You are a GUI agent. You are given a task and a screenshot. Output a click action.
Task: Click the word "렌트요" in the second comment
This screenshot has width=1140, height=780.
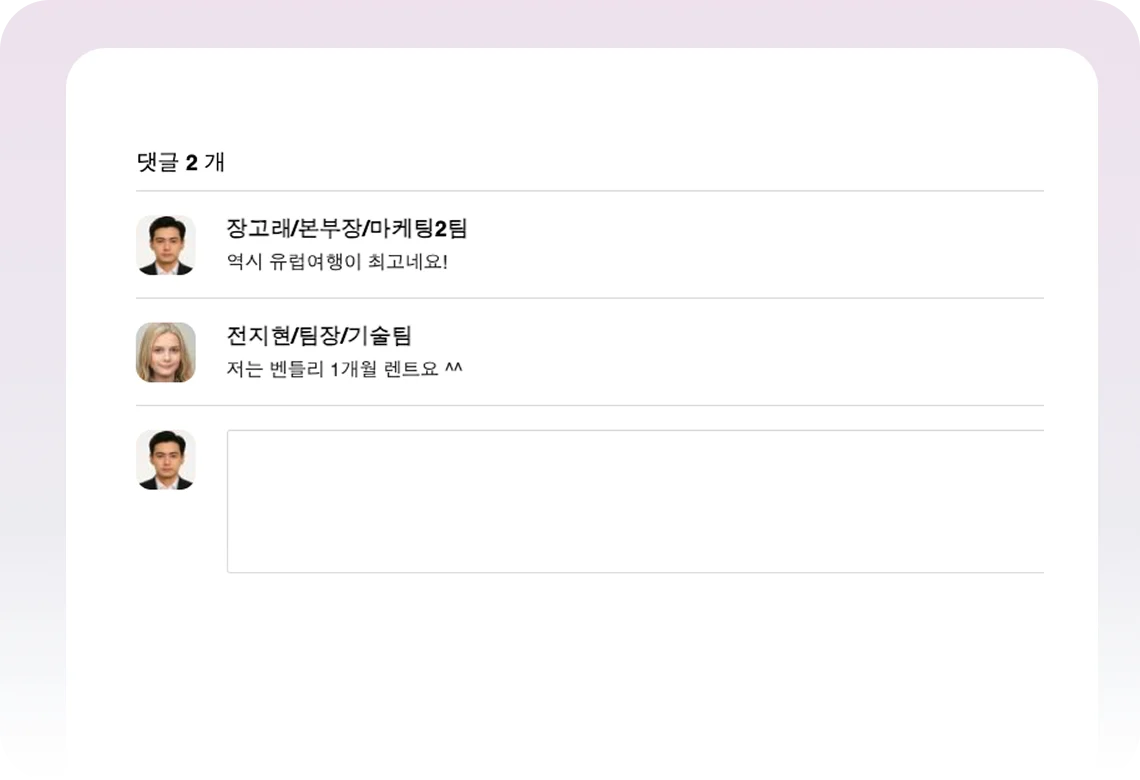pos(410,370)
